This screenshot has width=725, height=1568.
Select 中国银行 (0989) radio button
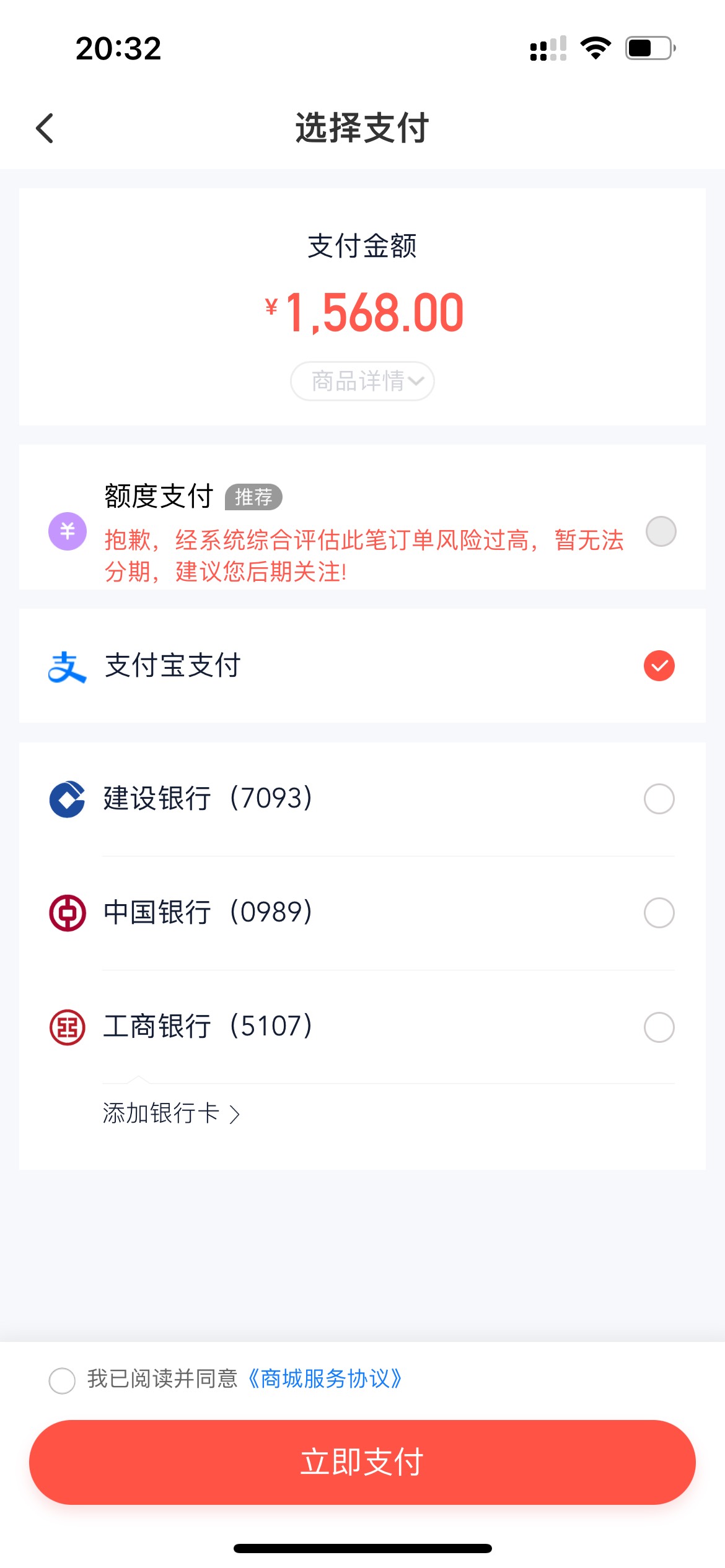(x=659, y=913)
